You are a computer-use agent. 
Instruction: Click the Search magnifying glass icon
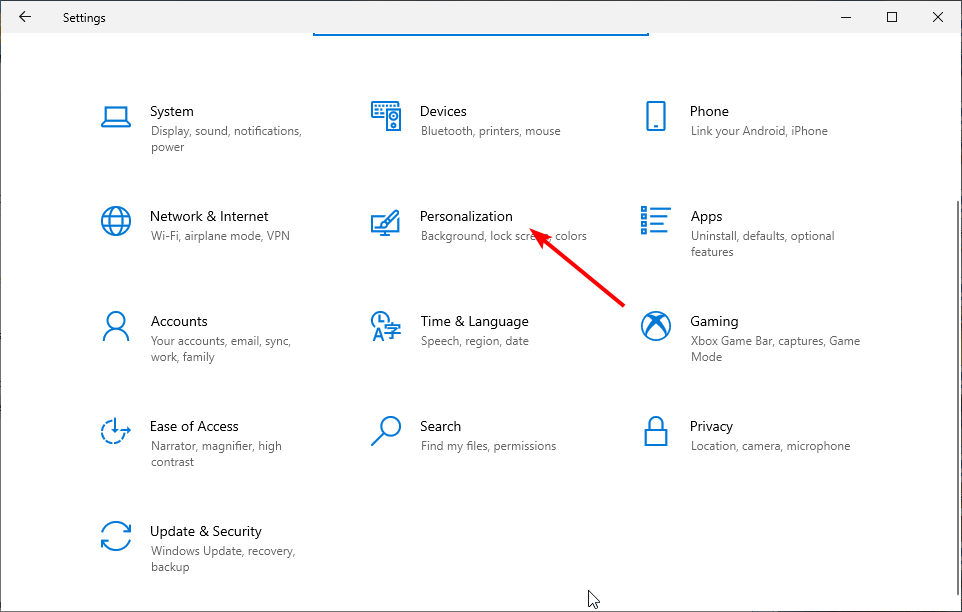386,431
